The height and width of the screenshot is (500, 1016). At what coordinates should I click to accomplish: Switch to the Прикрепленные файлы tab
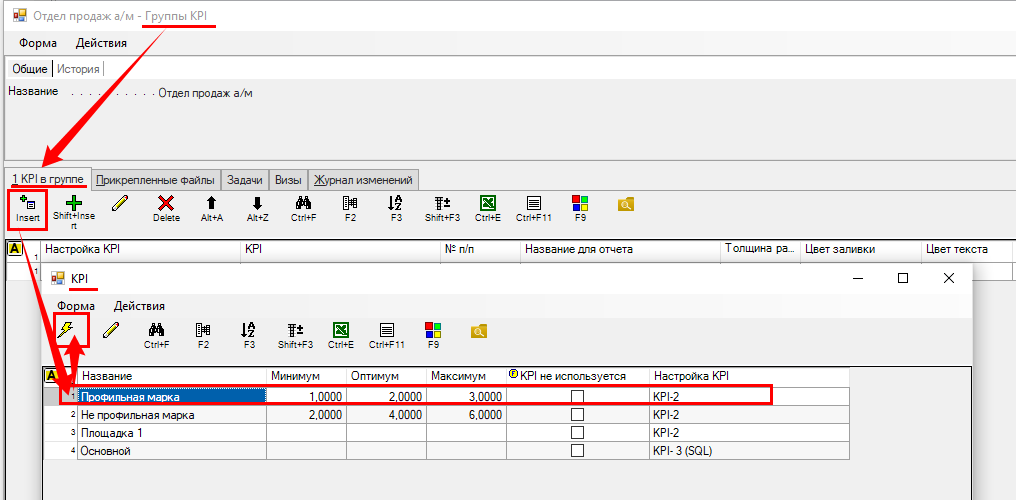[155, 180]
